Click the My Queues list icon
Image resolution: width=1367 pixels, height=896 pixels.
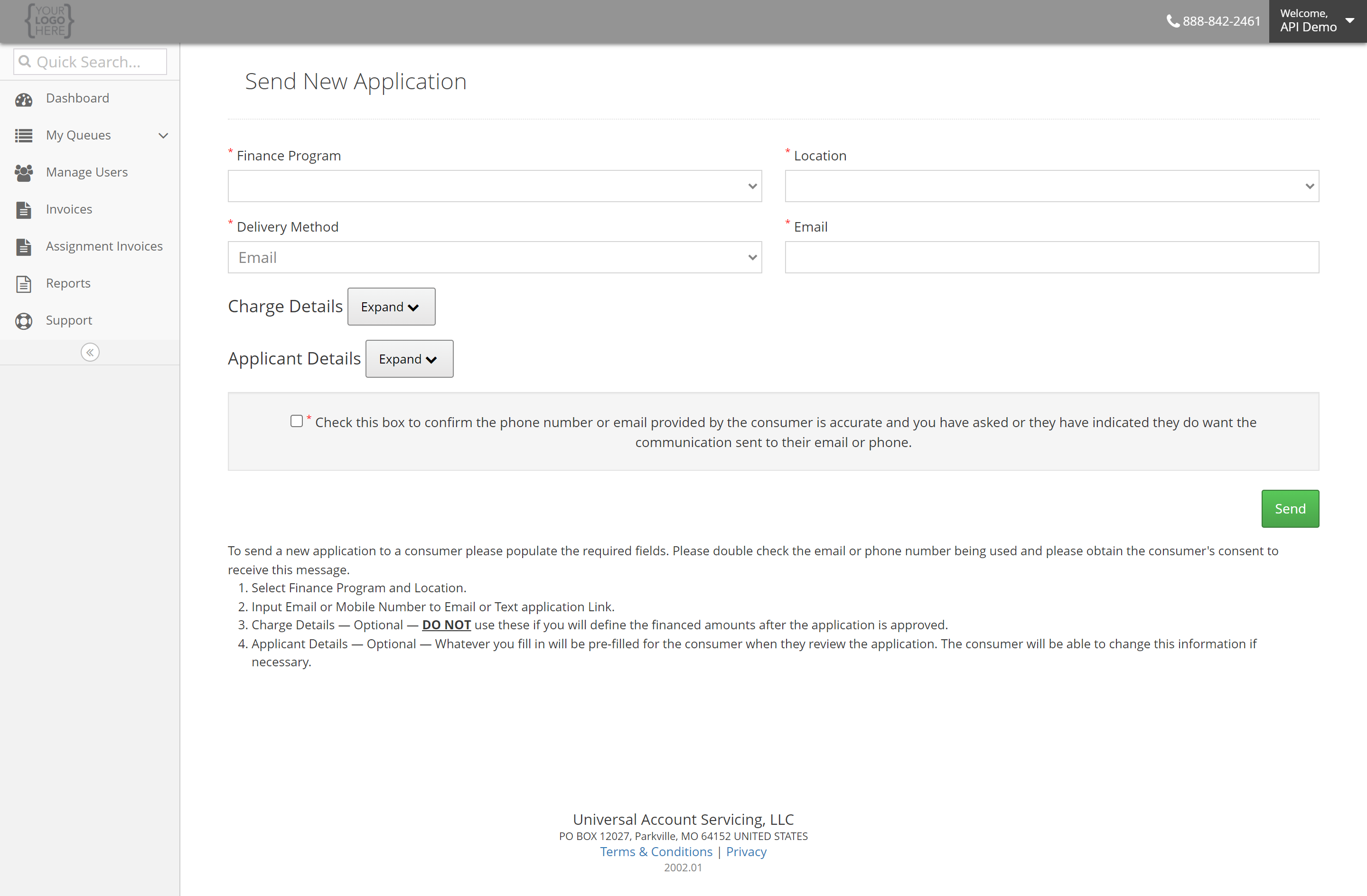[x=24, y=136]
